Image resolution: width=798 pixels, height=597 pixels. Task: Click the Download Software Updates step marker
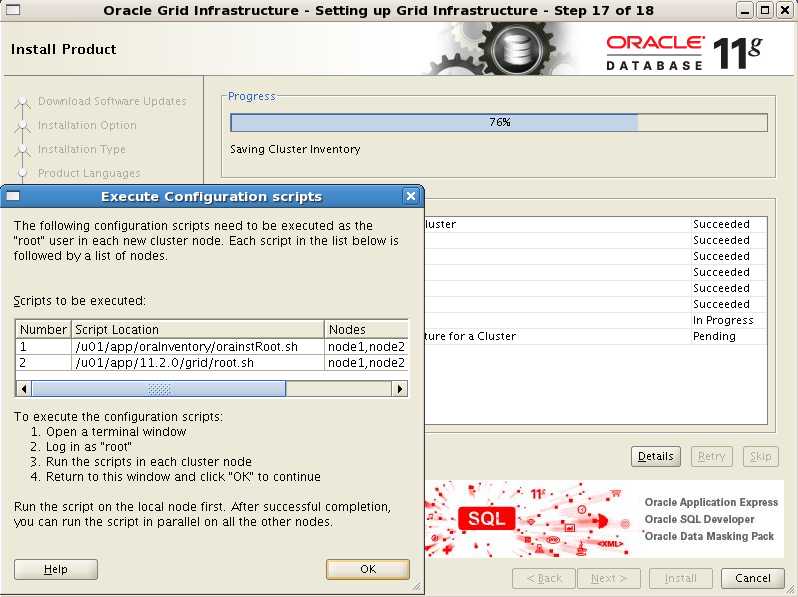(x=22, y=102)
